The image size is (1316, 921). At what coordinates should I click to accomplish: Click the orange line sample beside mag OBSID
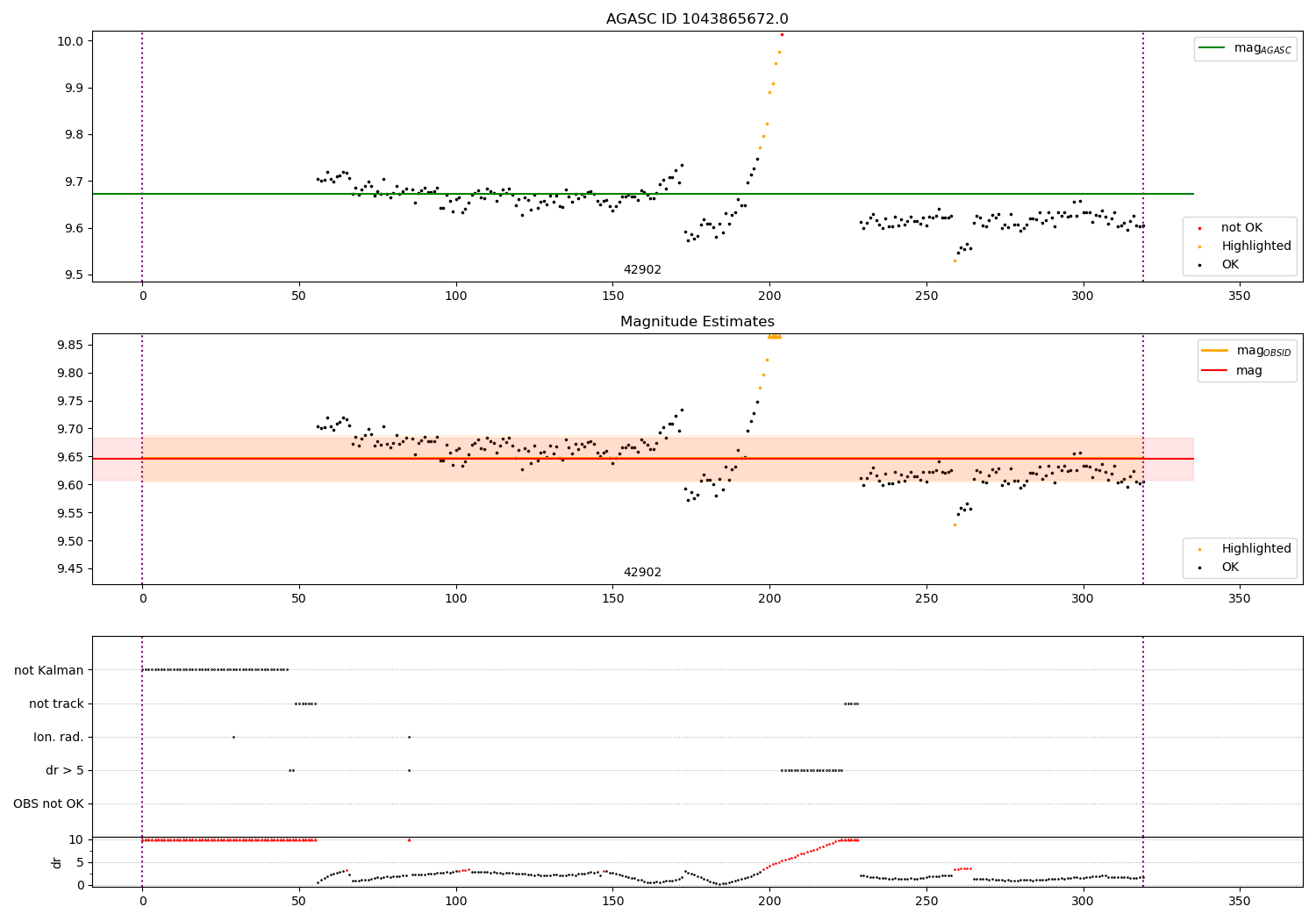[x=1215, y=351]
